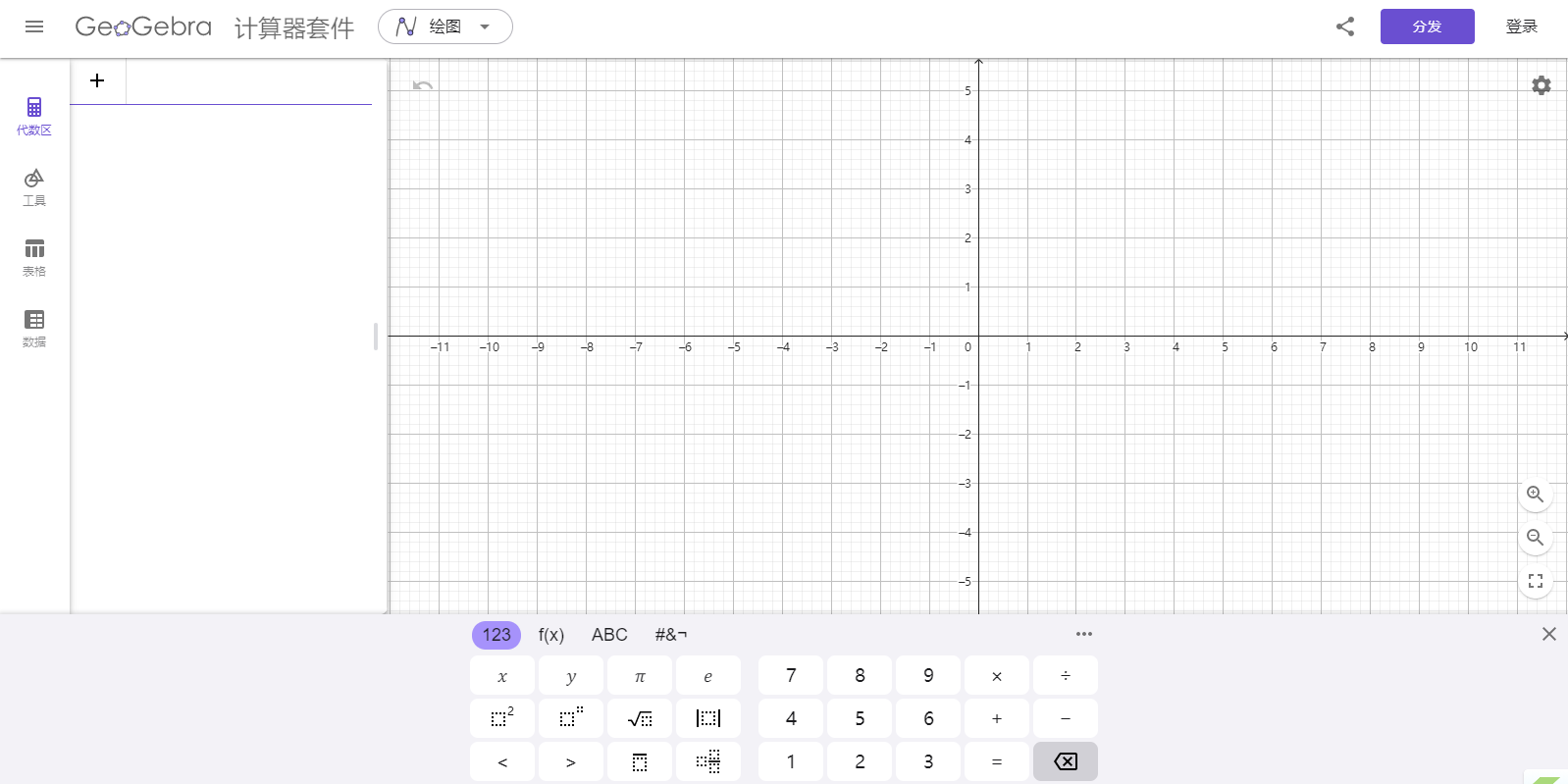Image resolution: width=1568 pixels, height=784 pixels.
Task: Open the 表格 table view
Action: [x=34, y=257]
